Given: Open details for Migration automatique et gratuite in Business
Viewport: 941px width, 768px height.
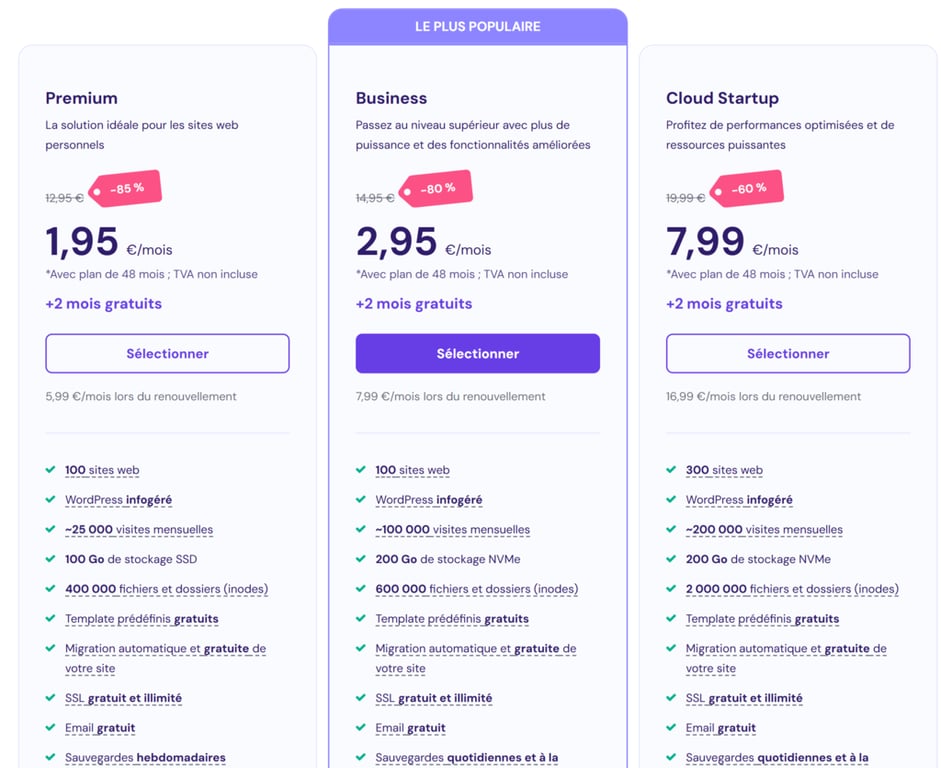Looking at the screenshot, I should pos(475,648).
